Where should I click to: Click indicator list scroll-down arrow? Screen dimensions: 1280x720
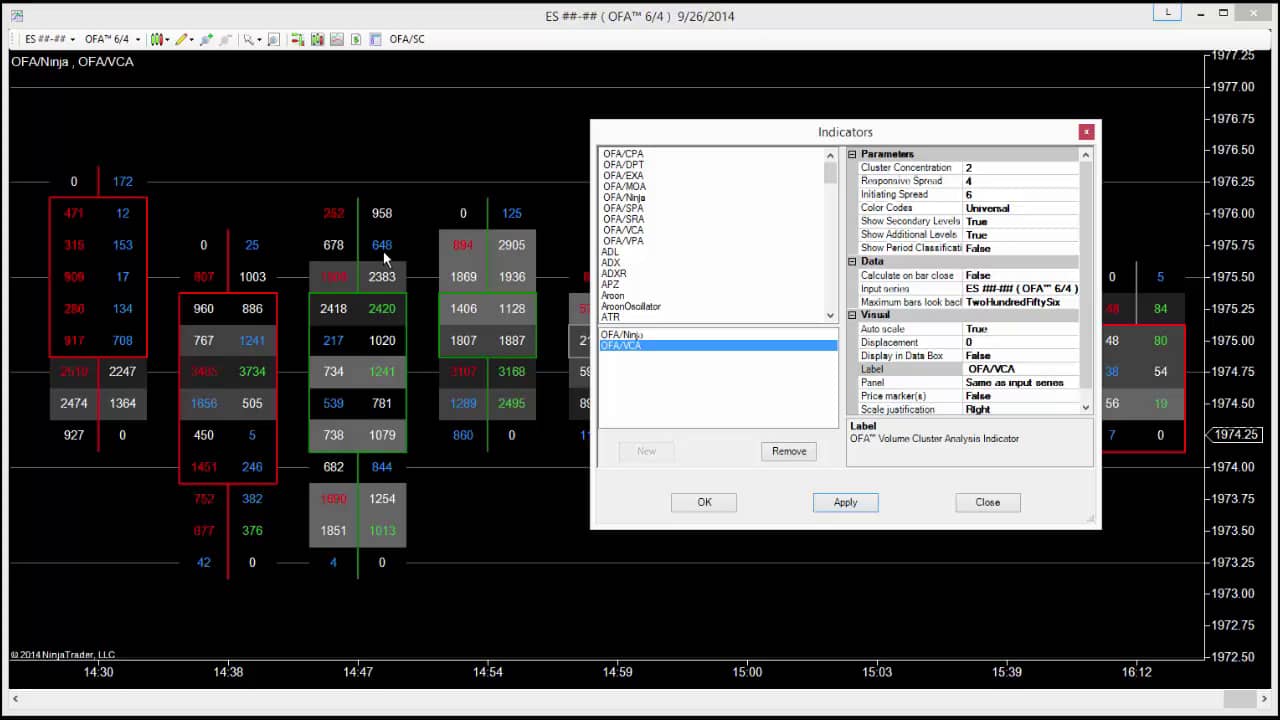pyautogui.click(x=830, y=316)
